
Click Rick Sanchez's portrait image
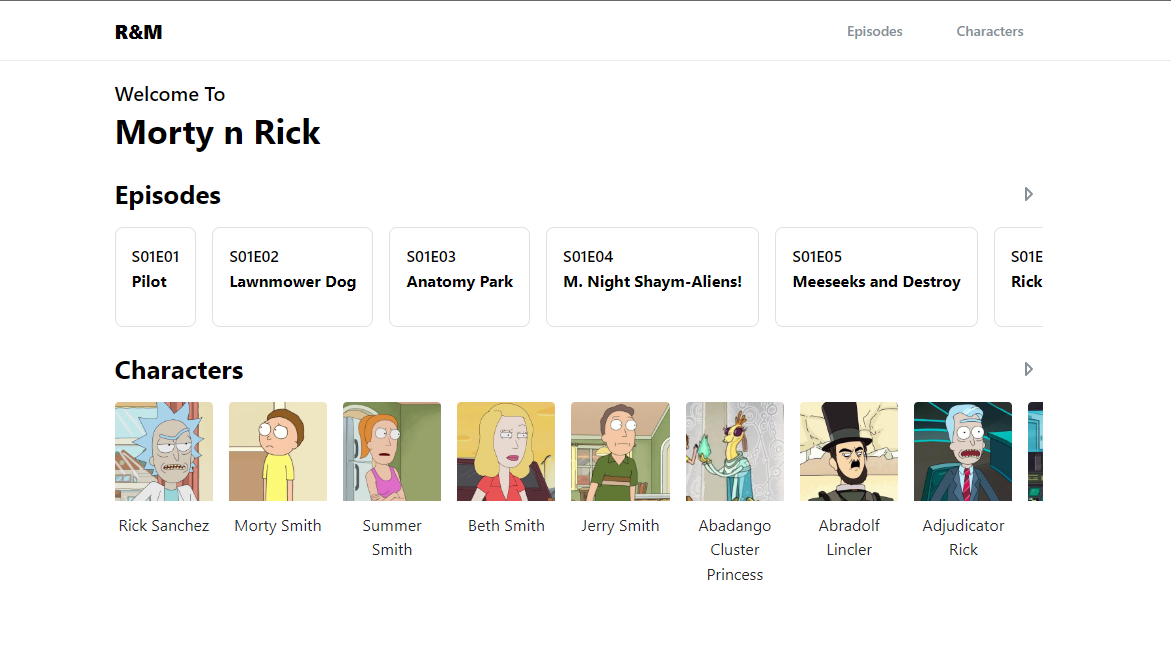[x=164, y=451]
